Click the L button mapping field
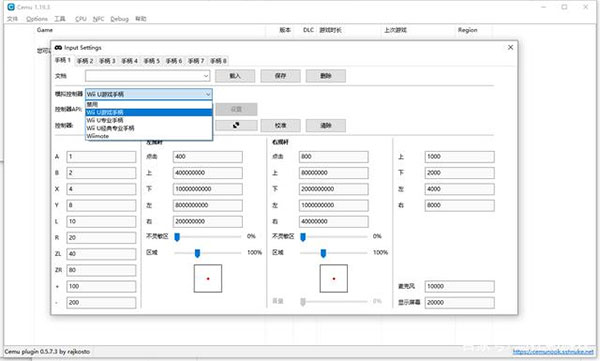The height and width of the screenshot is (361, 600). (101, 221)
